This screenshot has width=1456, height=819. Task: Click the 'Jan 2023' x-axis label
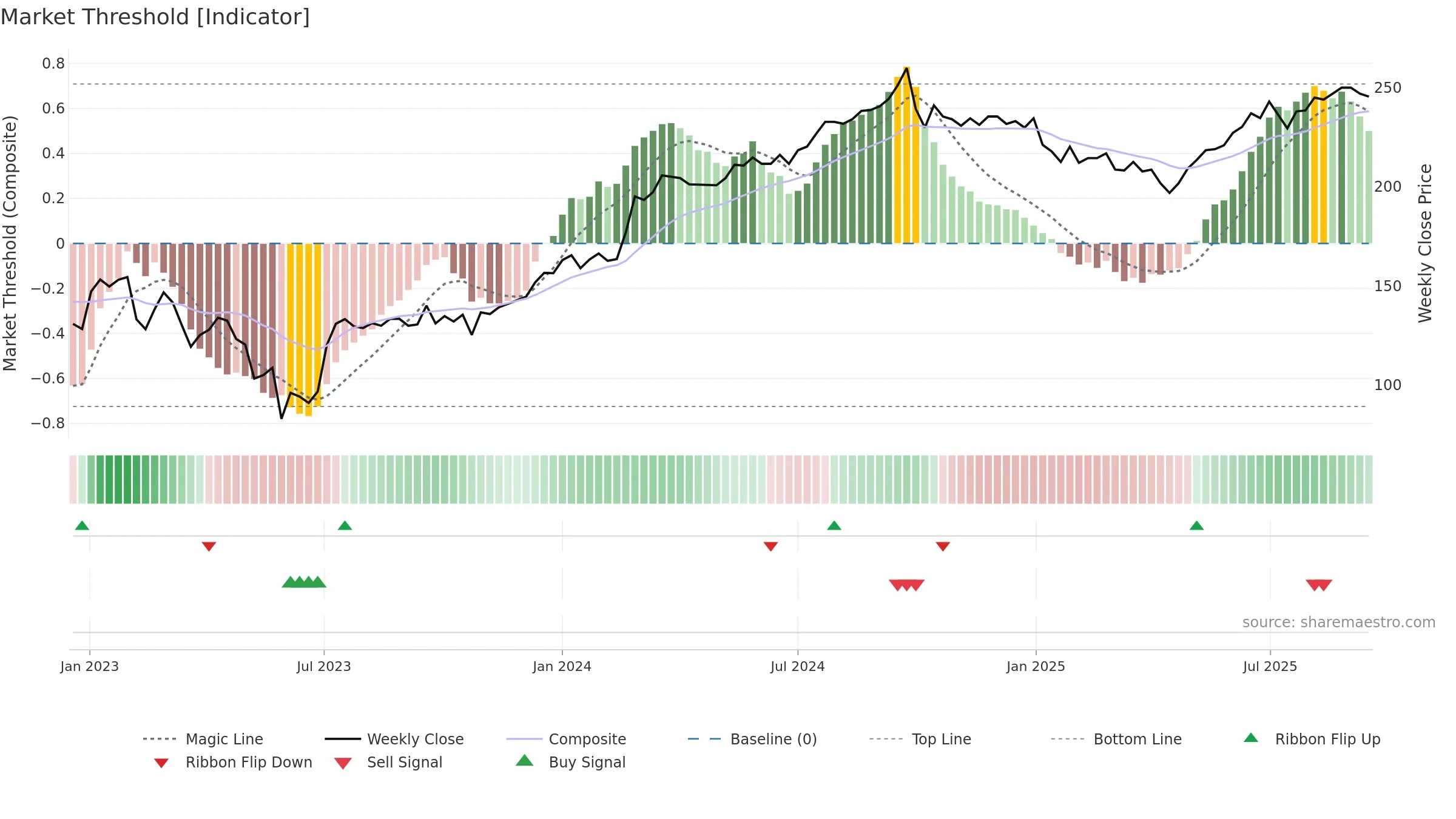90,666
